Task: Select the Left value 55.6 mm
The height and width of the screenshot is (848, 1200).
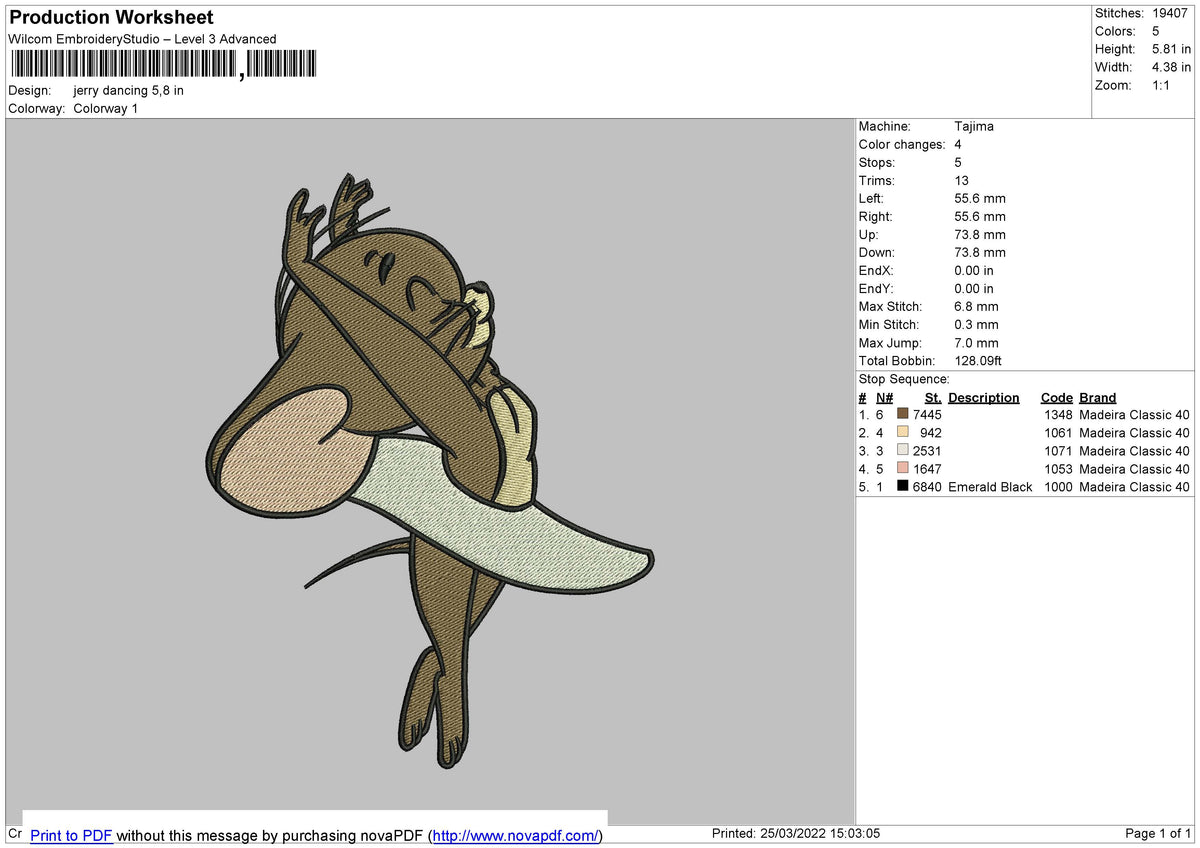Action: coord(980,199)
